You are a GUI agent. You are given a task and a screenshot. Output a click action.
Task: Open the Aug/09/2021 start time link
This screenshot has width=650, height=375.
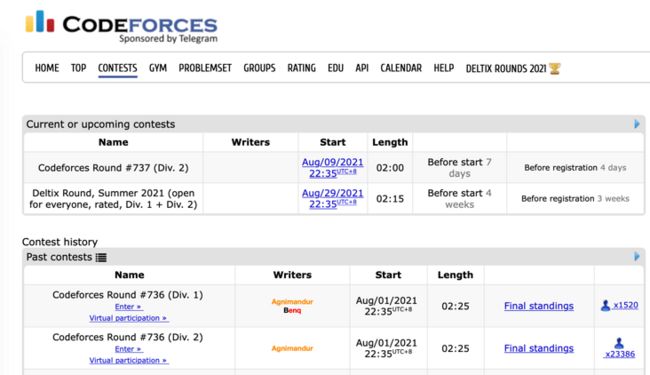[x=332, y=168]
